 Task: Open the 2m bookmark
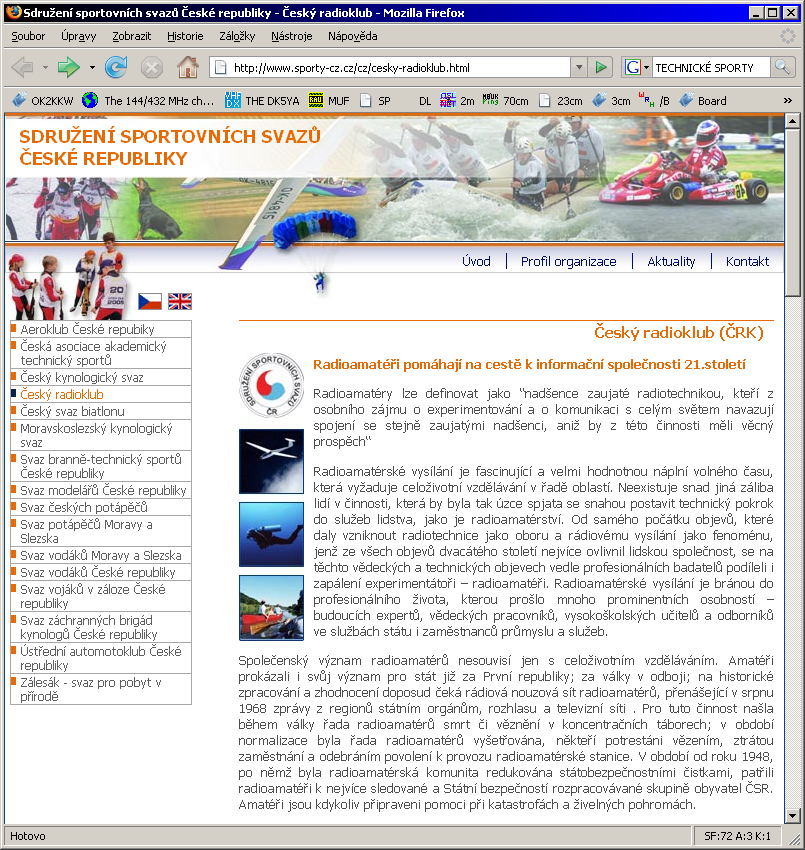[x=457, y=100]
